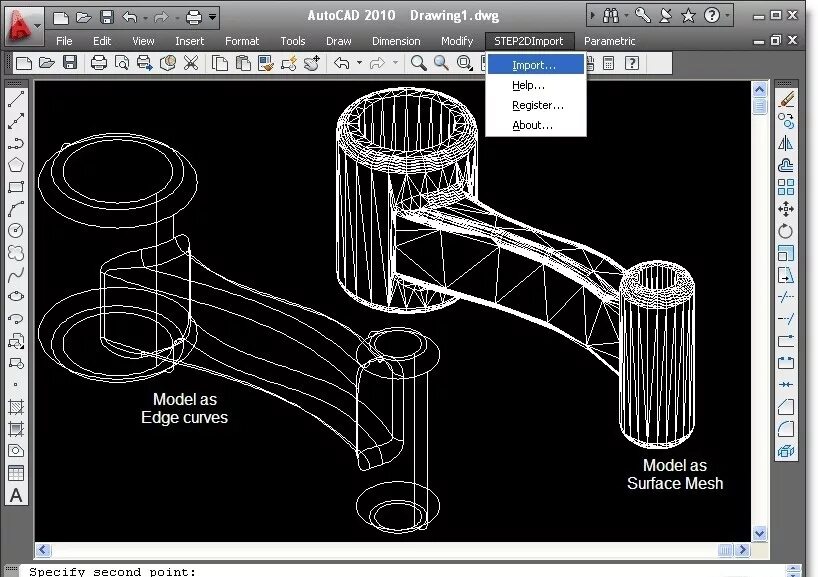Viewport: 818px width, 577px height.
Task: Click the horizontal scrollbar left arrow
Action: pos(43,549)
